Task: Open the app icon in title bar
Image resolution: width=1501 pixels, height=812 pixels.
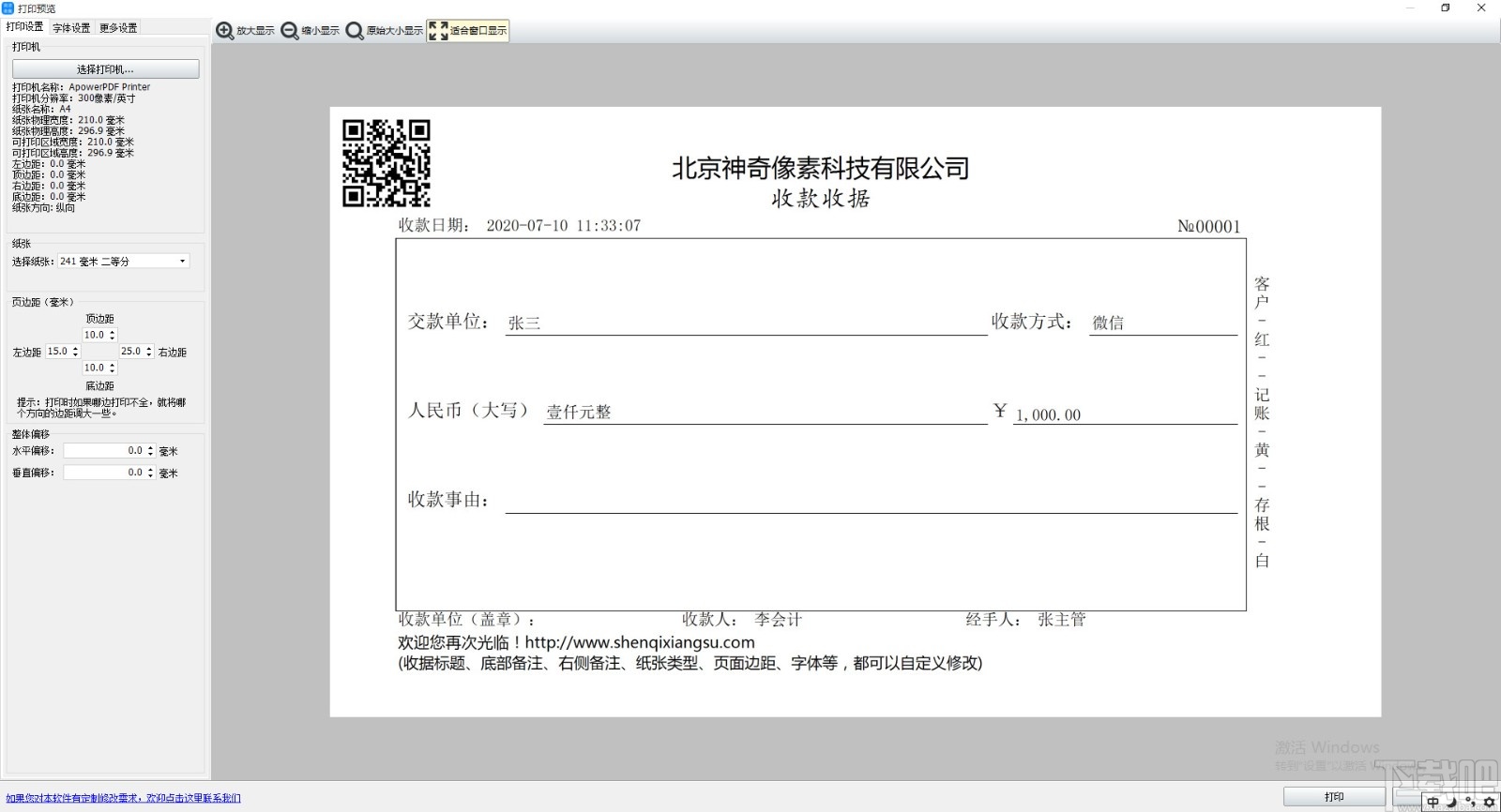Action: coord(8,8)
